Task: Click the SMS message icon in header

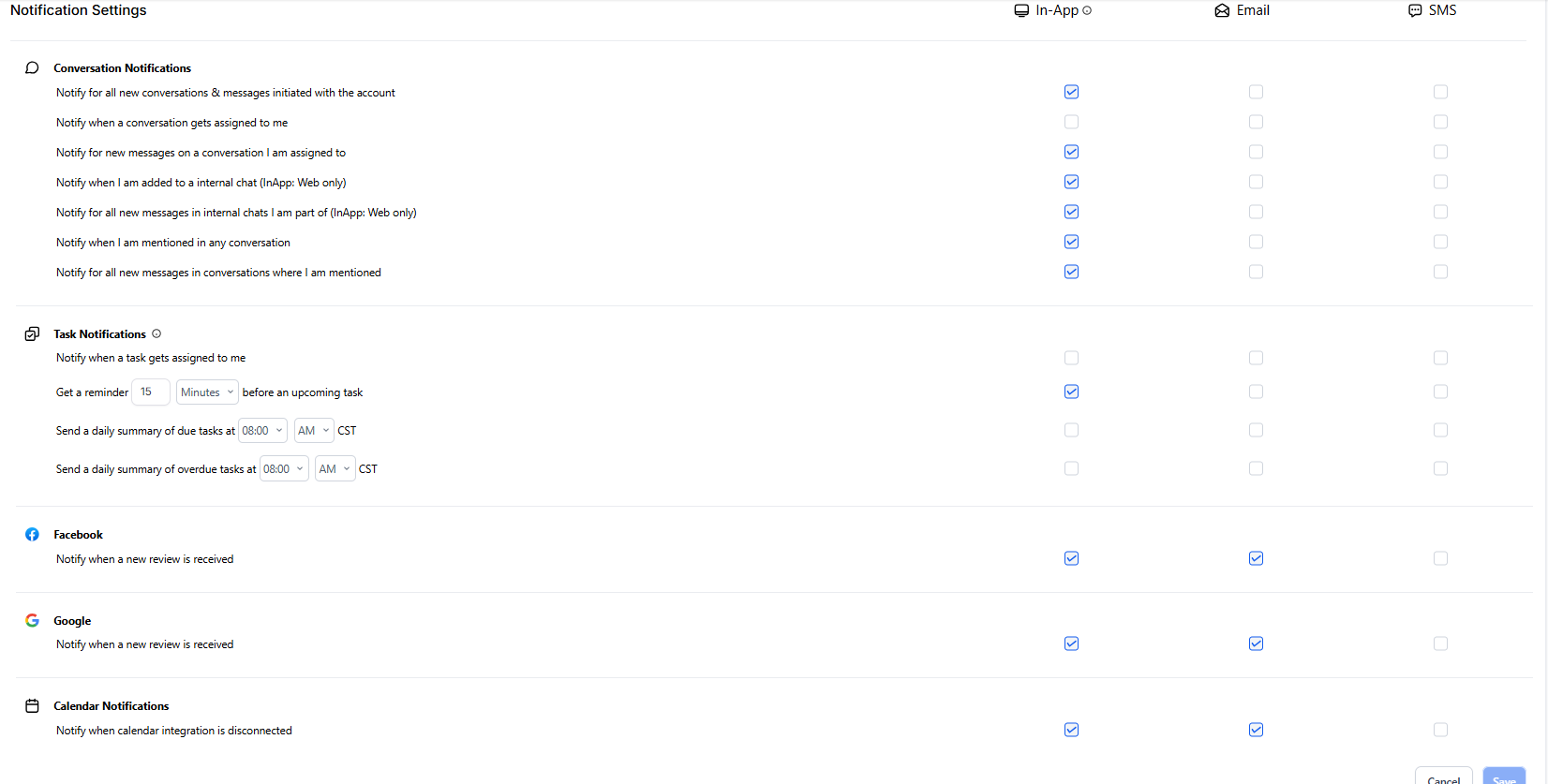Action: point(1415,10)
